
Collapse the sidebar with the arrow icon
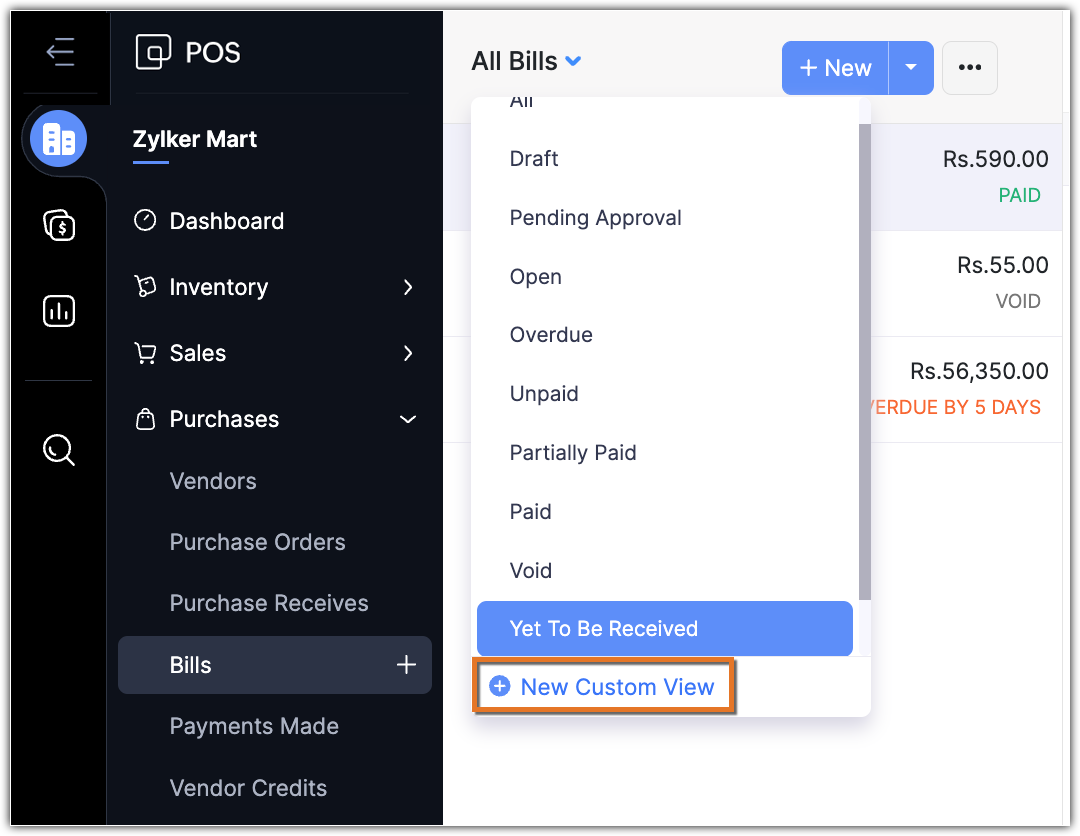click(x=60, y=52)
